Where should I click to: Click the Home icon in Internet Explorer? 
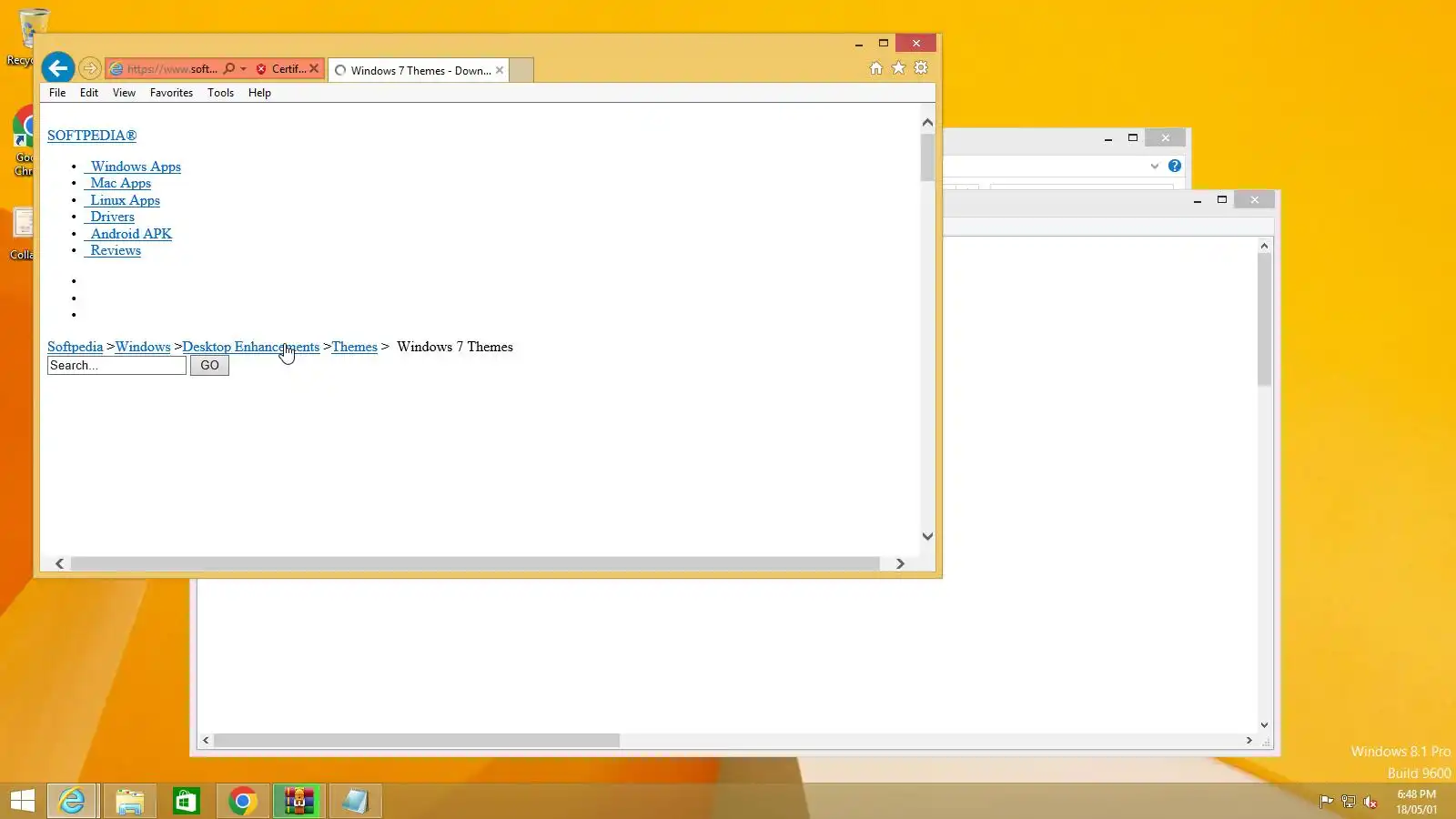pos(875,68)
